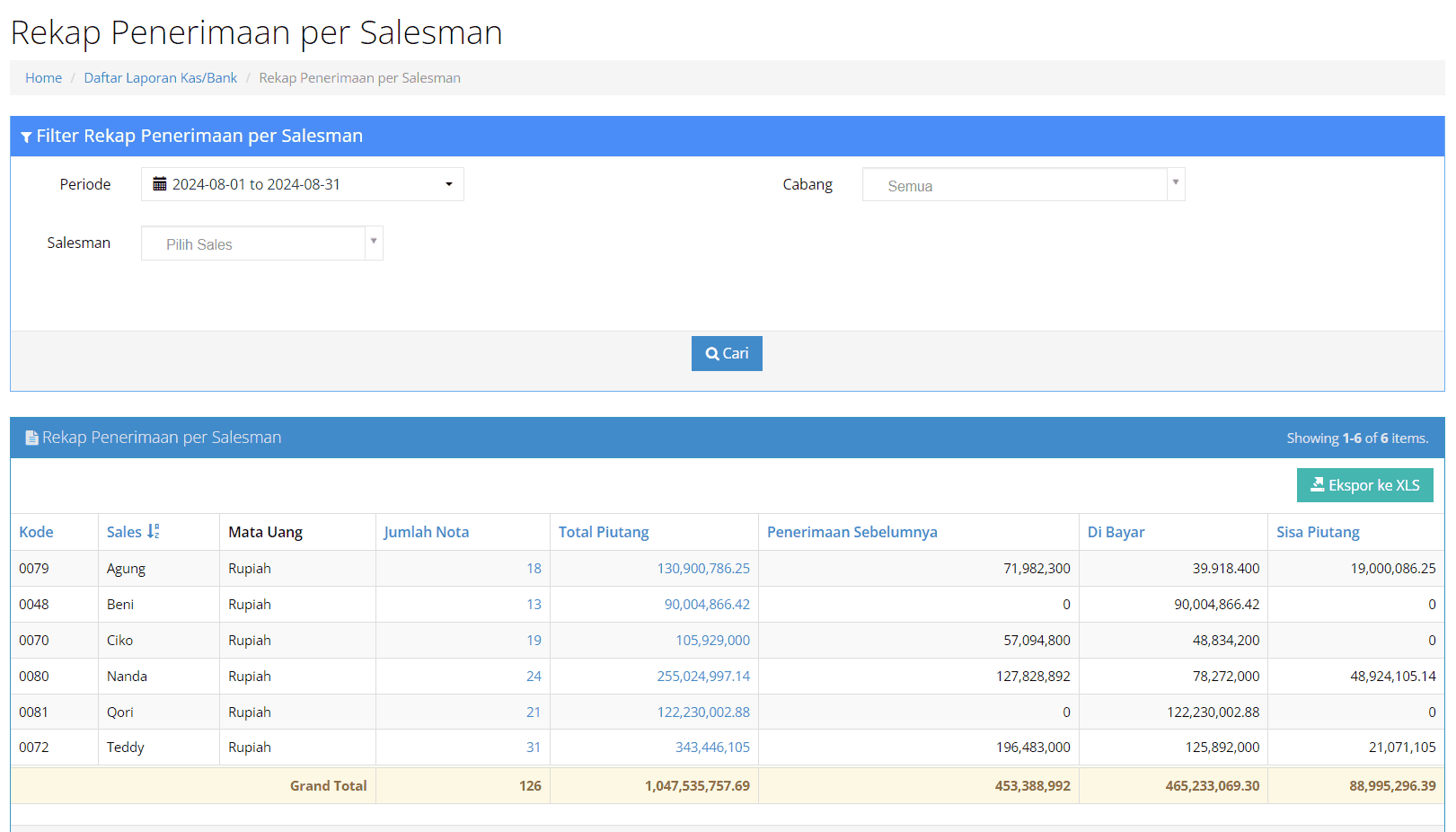The width and height of the screenshot is (1456, 832).
Task: Open total piutang 130,900,786.25 link
Action: (x=703, y=569)
